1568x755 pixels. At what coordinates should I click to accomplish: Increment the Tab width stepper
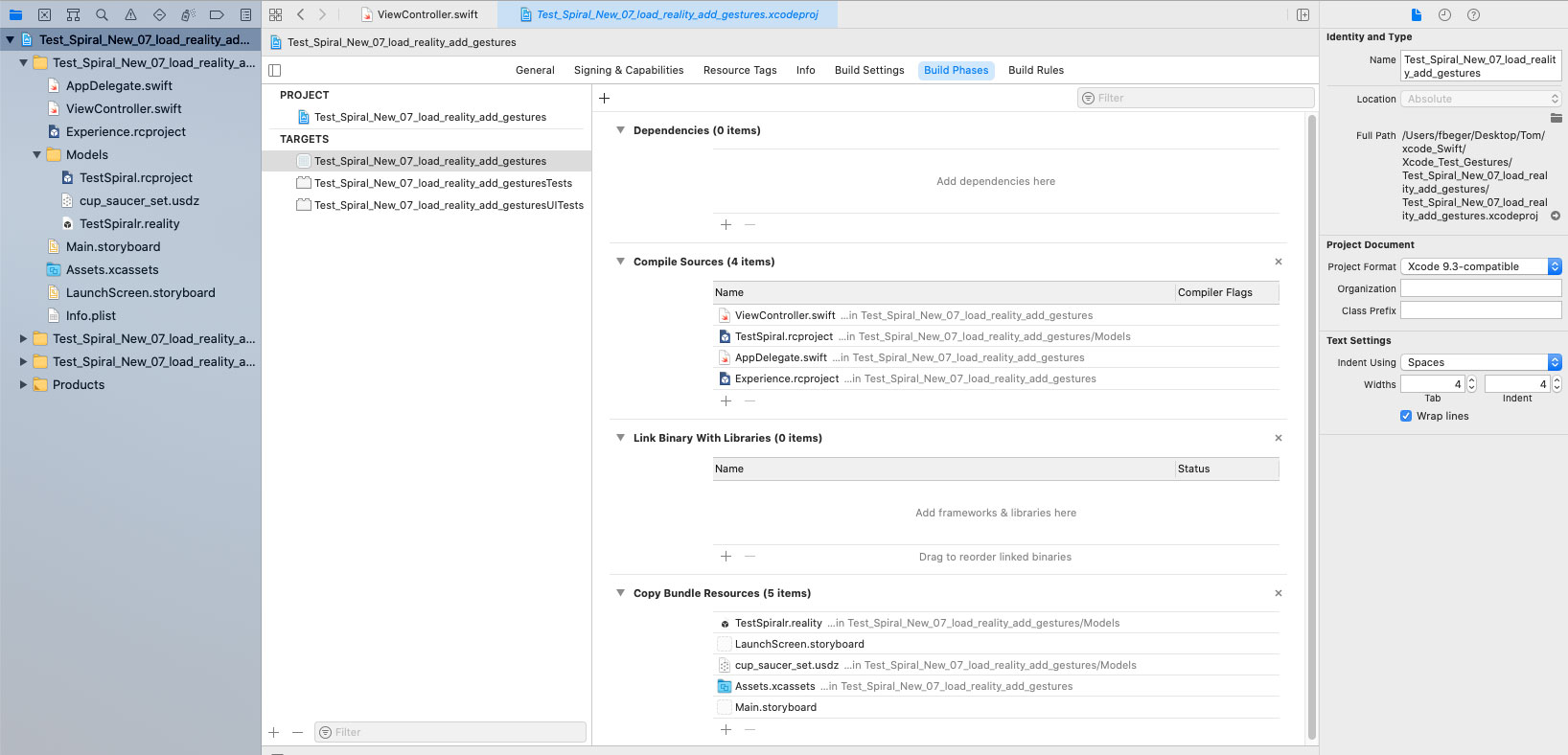coord(1472,380)
